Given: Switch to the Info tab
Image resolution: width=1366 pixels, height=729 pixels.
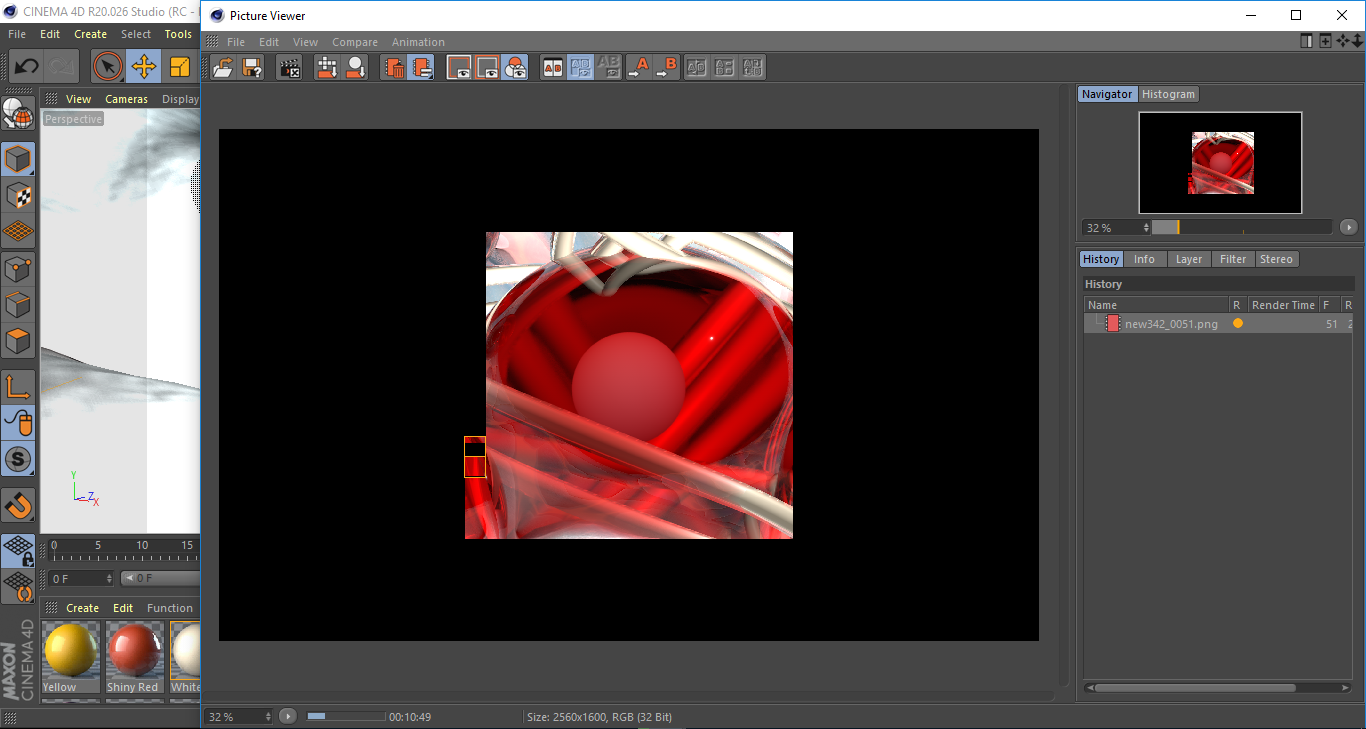Looking at the screenshot, I should pyautogui.click(x=1144, y=259).
